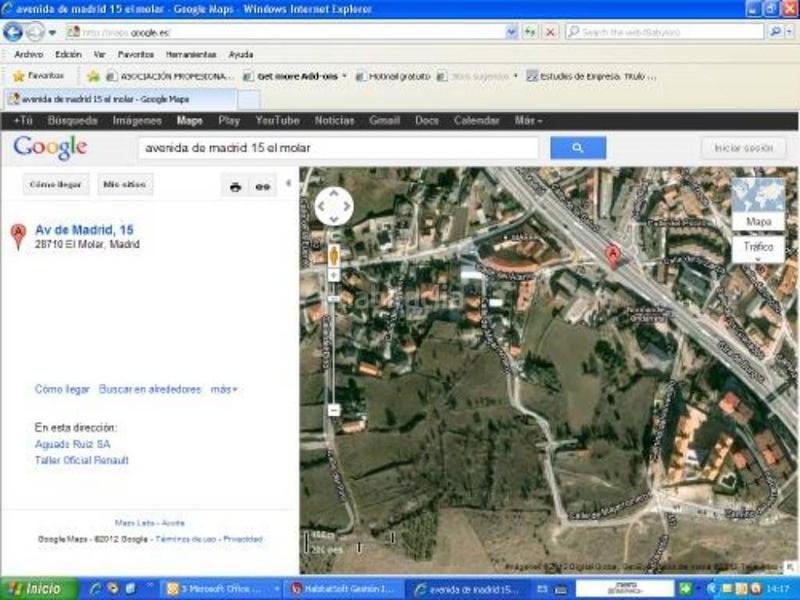Screen dimensions: 800x600
Task: Expand the más options link
Action: point(224,389)
